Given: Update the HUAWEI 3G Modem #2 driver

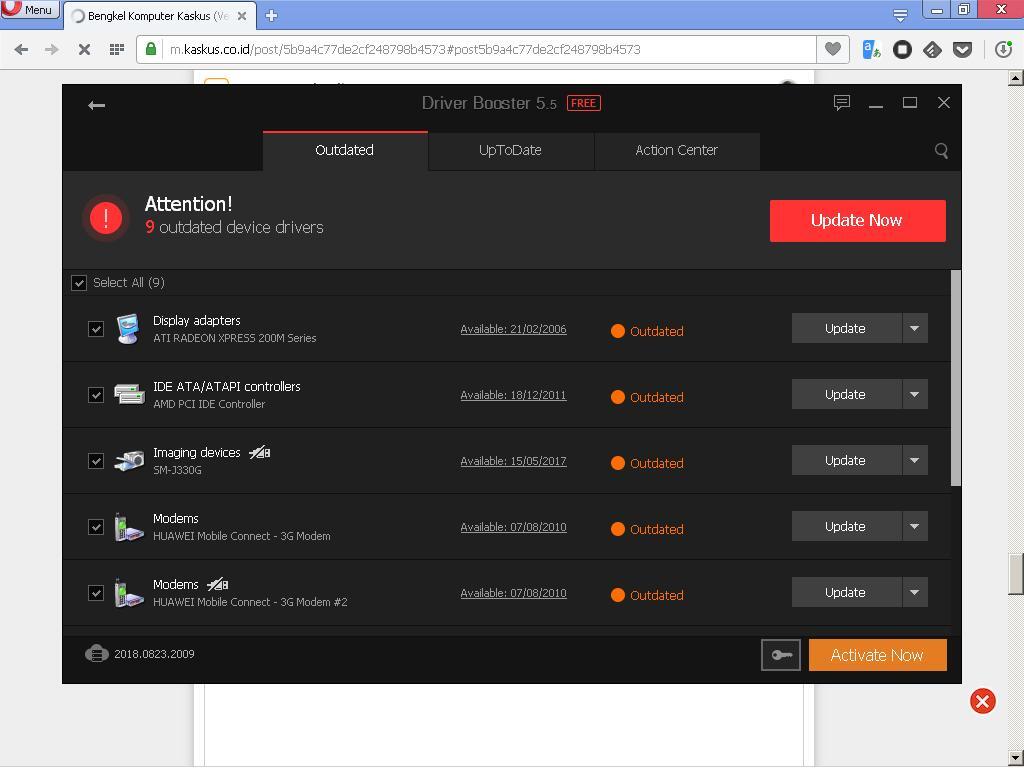Looking at the screenshot, I should (x=846, y=592).
